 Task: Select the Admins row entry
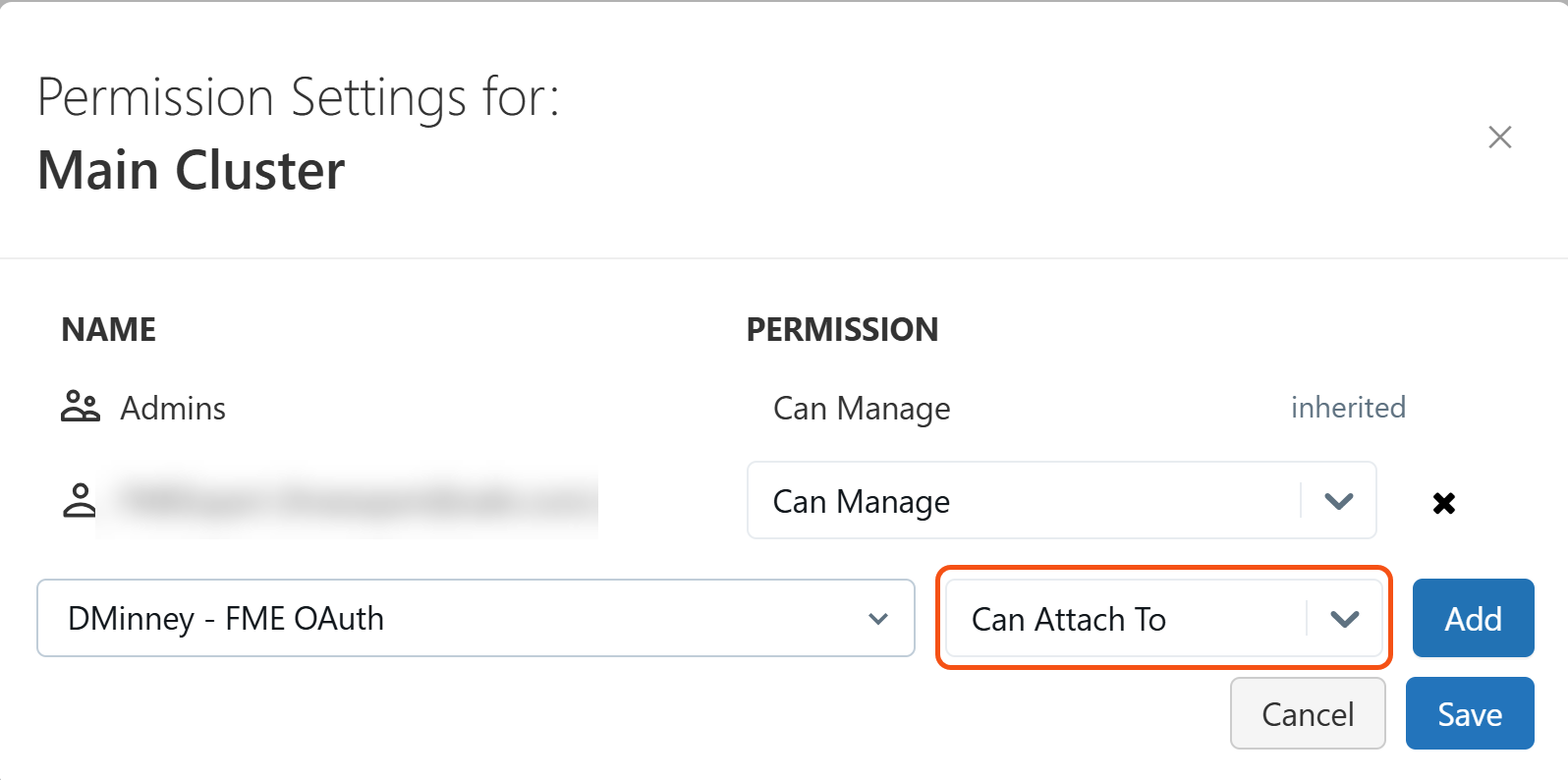[x=173, y=407]
